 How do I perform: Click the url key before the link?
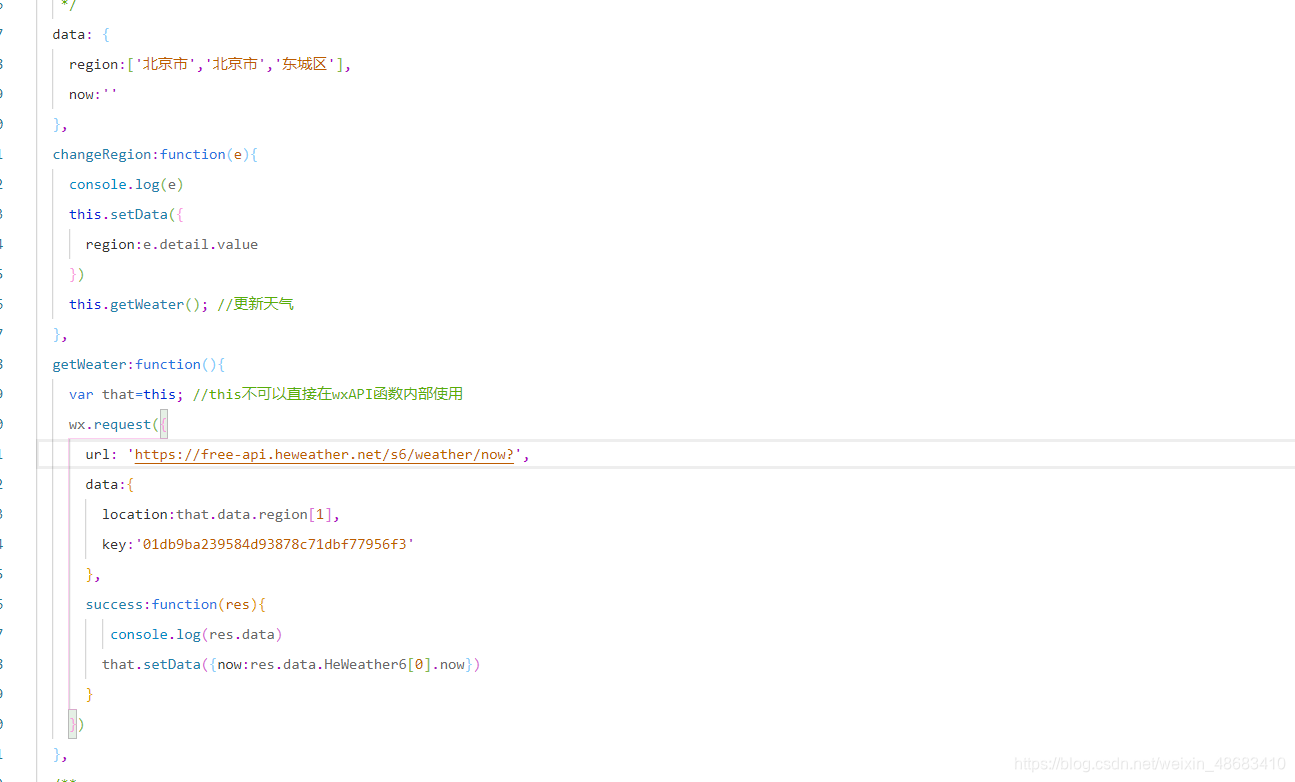pyautogui.click(x=98, y=454)
